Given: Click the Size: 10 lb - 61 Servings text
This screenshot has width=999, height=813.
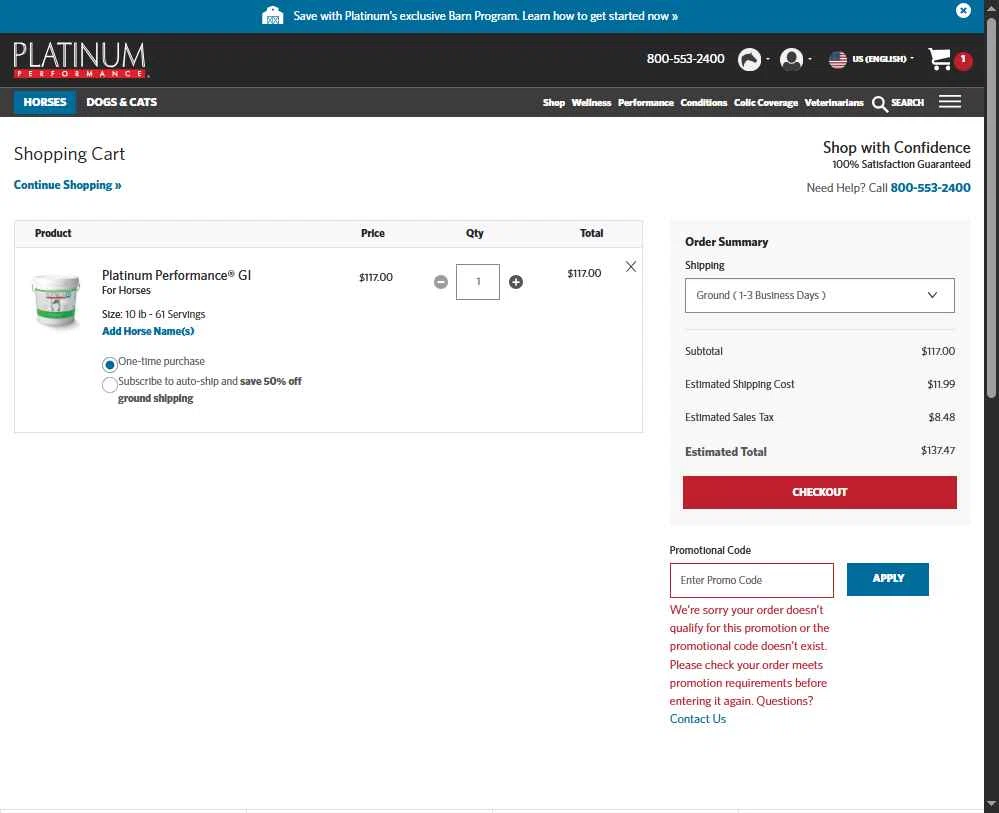Looking at the screenshot, I should pos(154,315).
